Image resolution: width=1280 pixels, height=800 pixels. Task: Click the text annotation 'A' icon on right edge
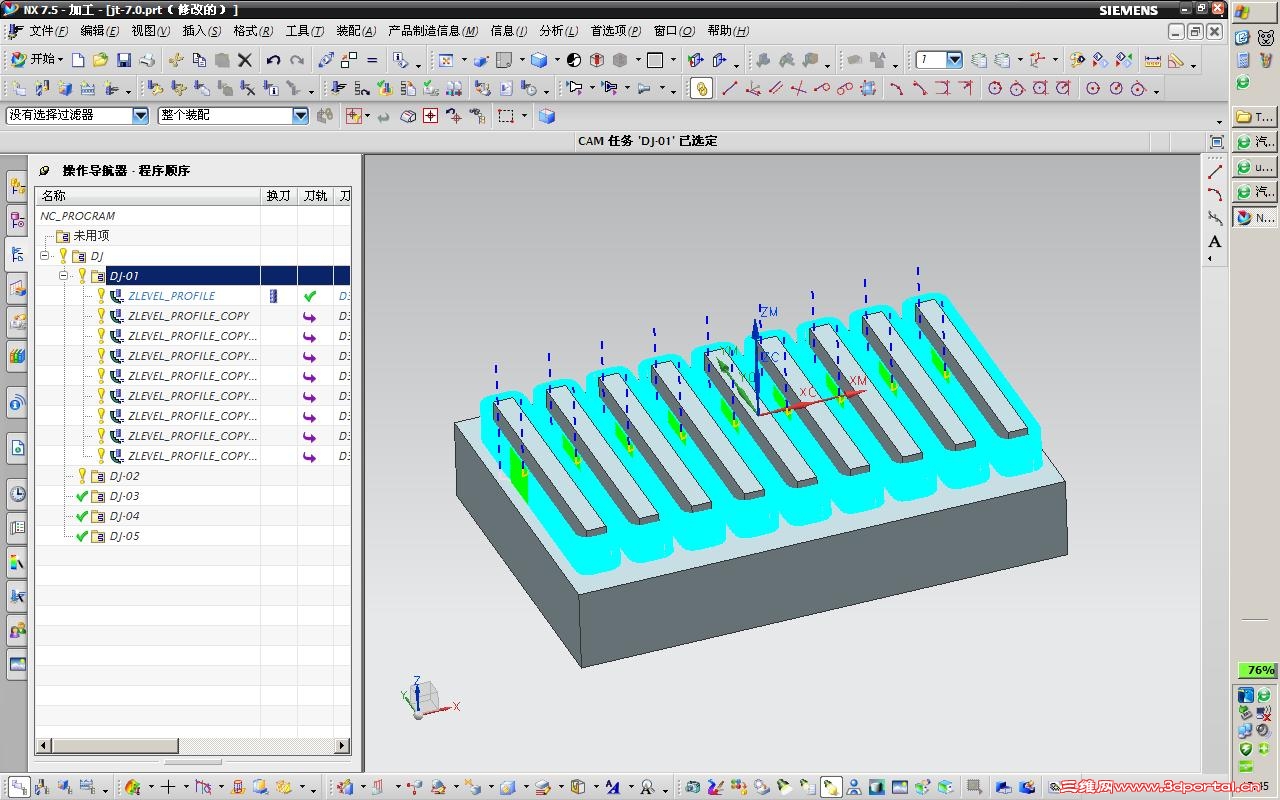pos(1215,241)
